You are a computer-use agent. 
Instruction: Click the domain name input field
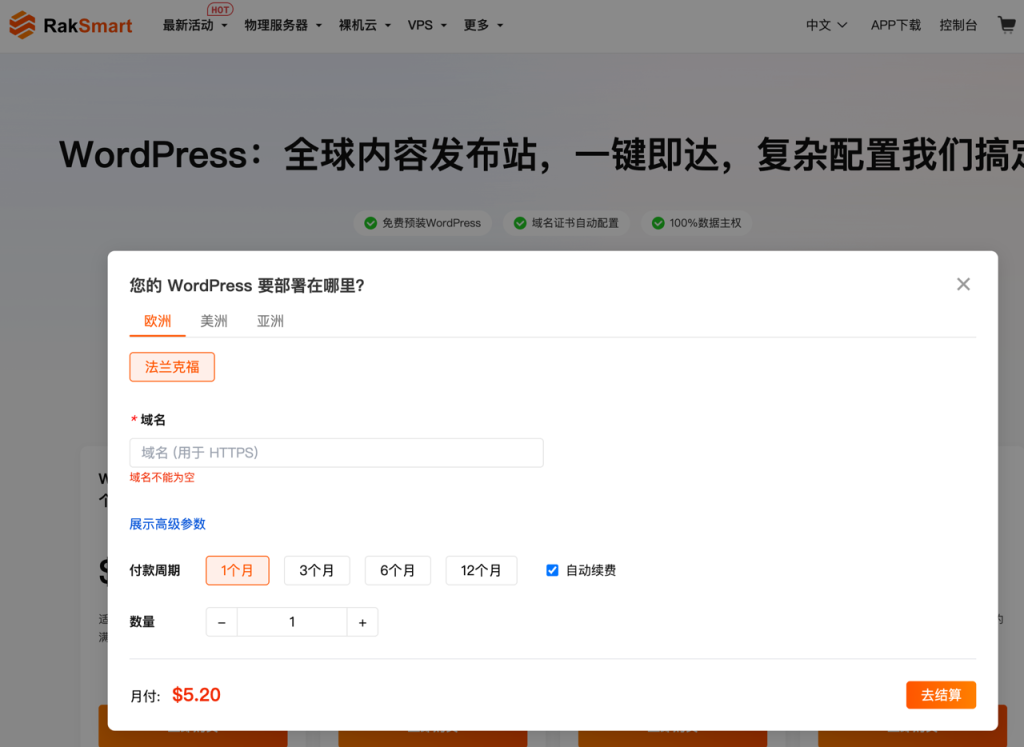click(336, 452)
